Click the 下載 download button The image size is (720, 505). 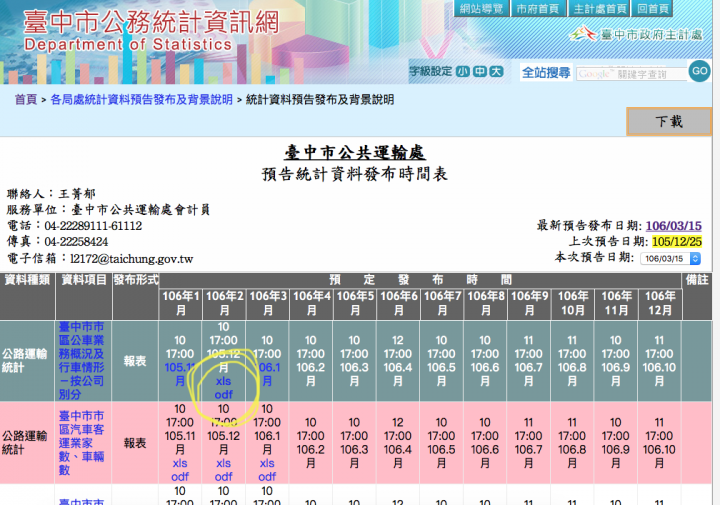(669, 121)
